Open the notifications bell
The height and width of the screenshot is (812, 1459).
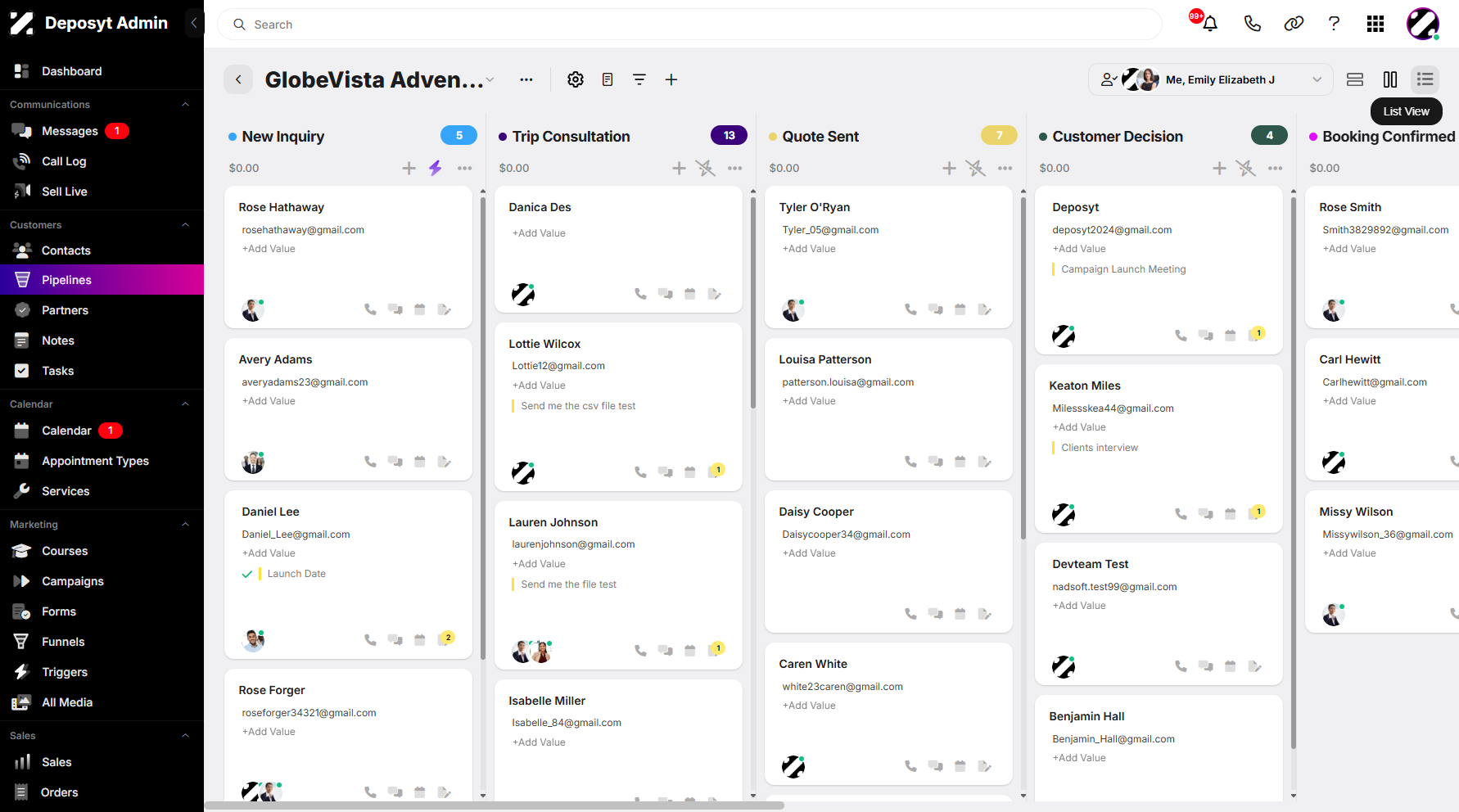(x=1209, y=24)
